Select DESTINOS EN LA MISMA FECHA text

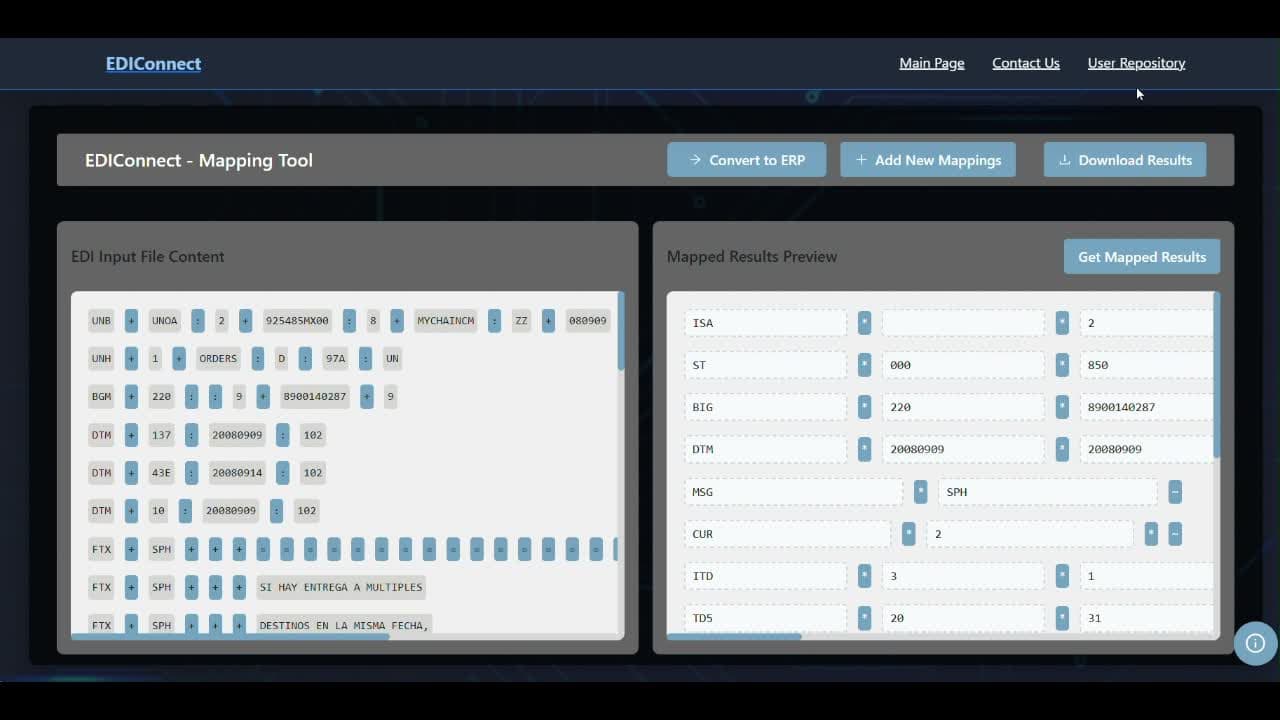(x=344, y=625)
